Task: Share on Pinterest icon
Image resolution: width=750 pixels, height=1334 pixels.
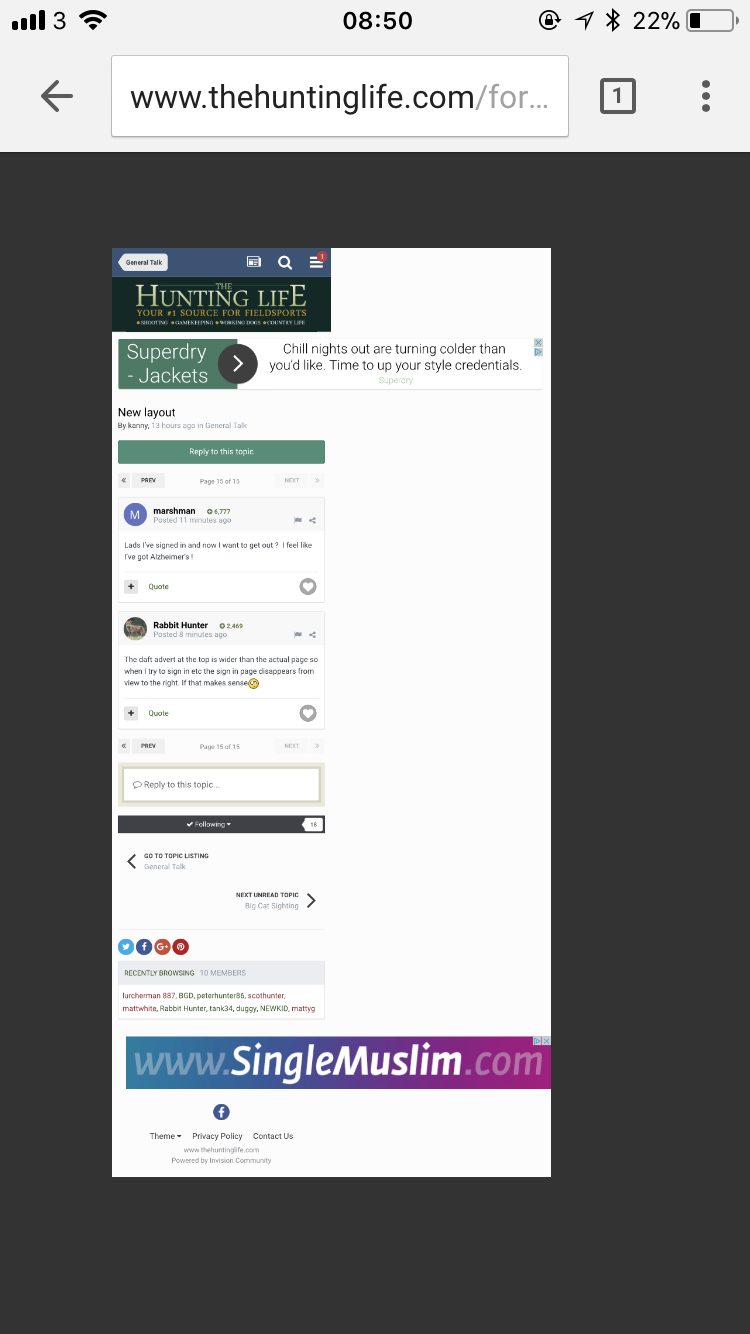Action: (x=181, y=947)
